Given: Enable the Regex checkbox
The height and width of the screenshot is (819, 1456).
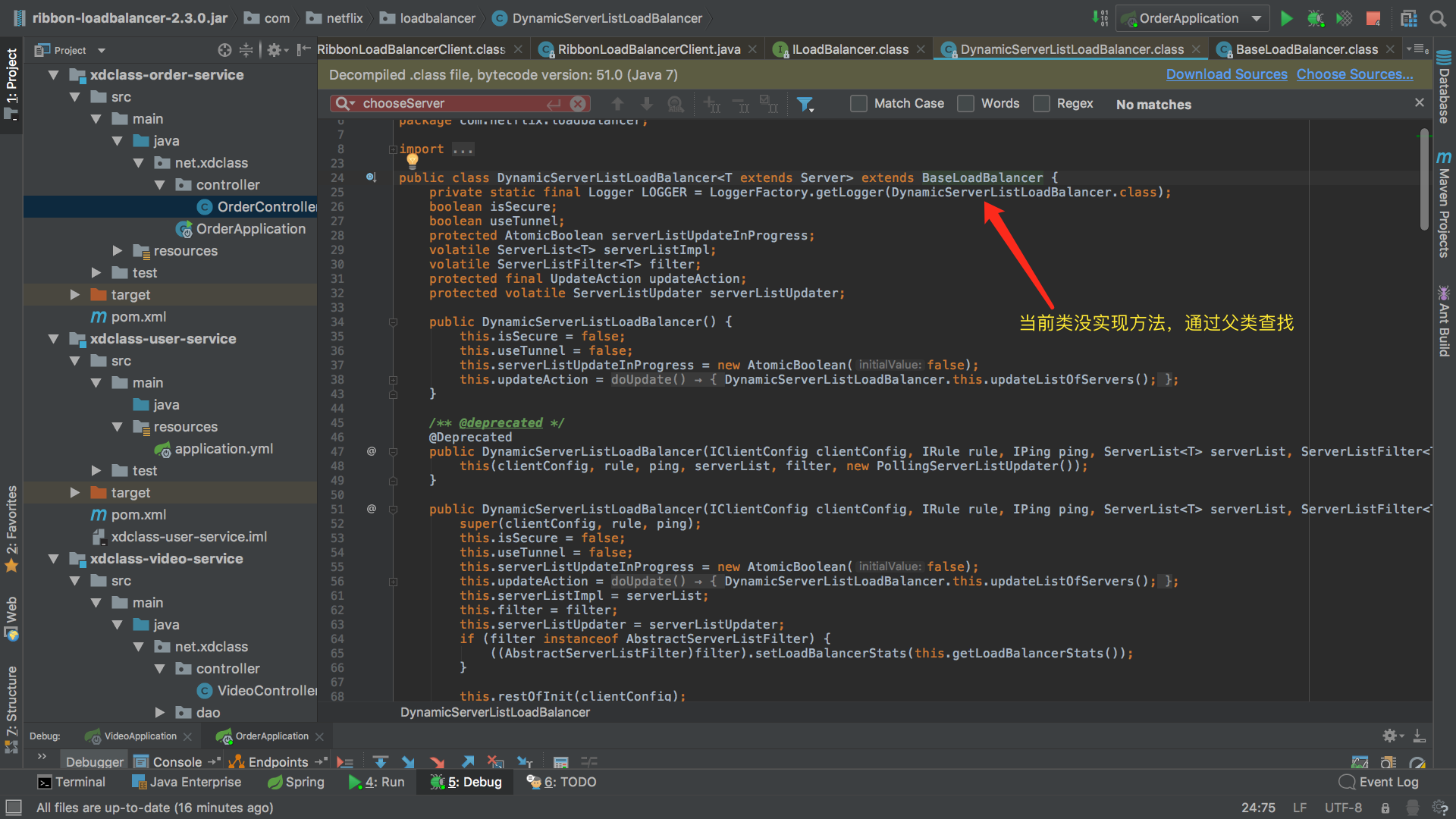Looking at the screenshot, I should coord(1042,104).
